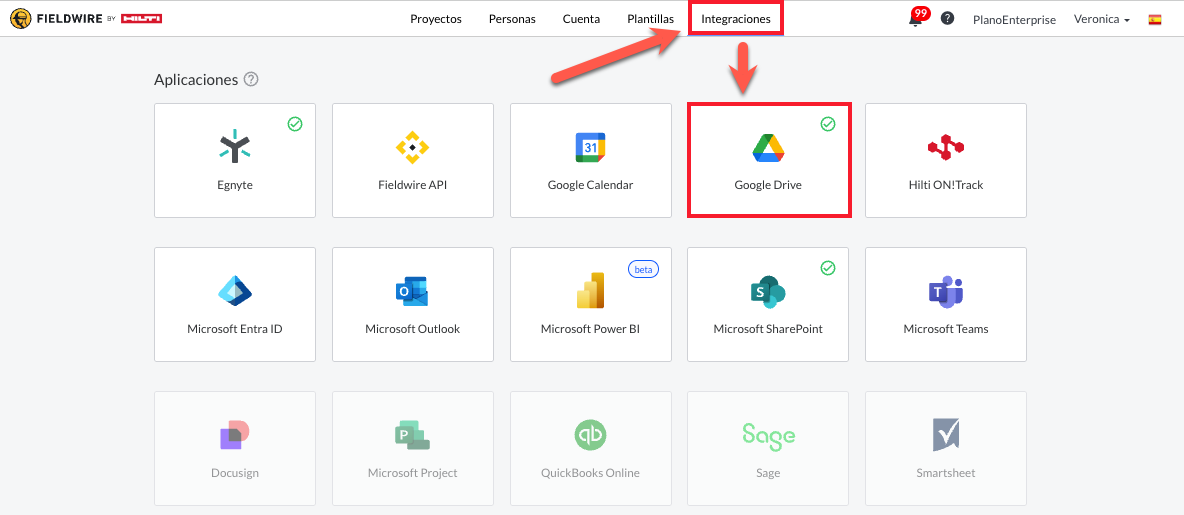Click the Docusign label
Image resolution: width=1184 pixels, height=515 pixels.
pyautogui.click(x=235, y=473)
